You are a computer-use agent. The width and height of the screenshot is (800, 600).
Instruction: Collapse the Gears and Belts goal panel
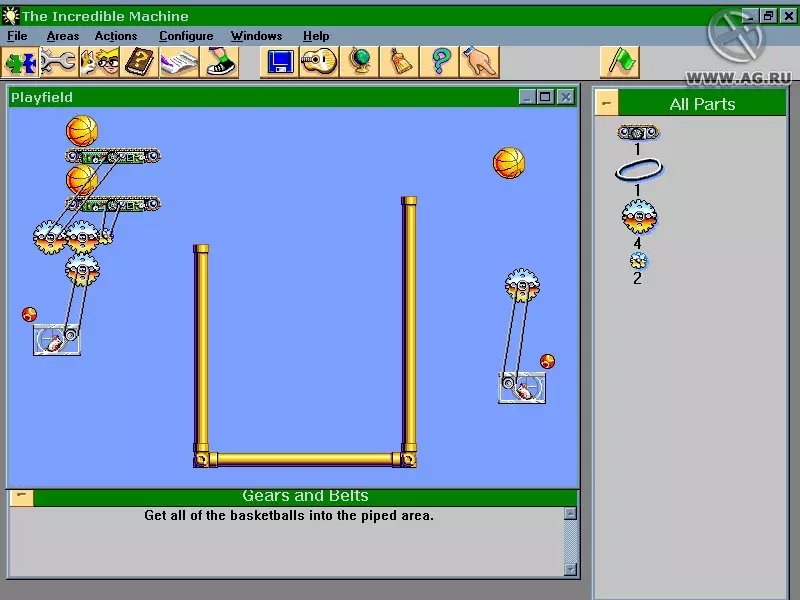(21, 498)
